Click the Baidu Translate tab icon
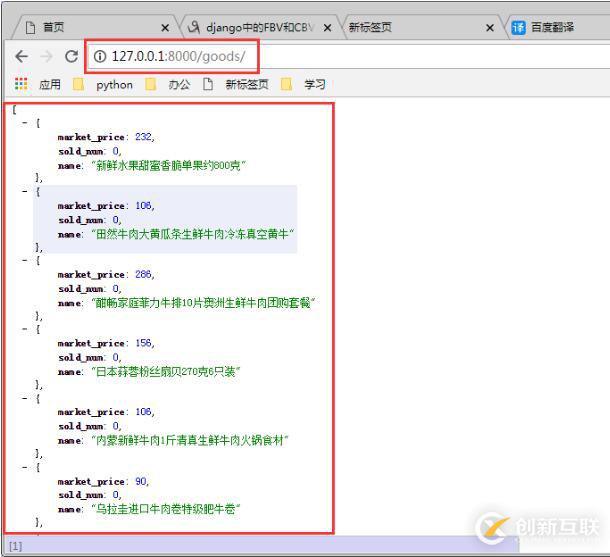Screen dimensions: 610x557 tap(518, 28)
